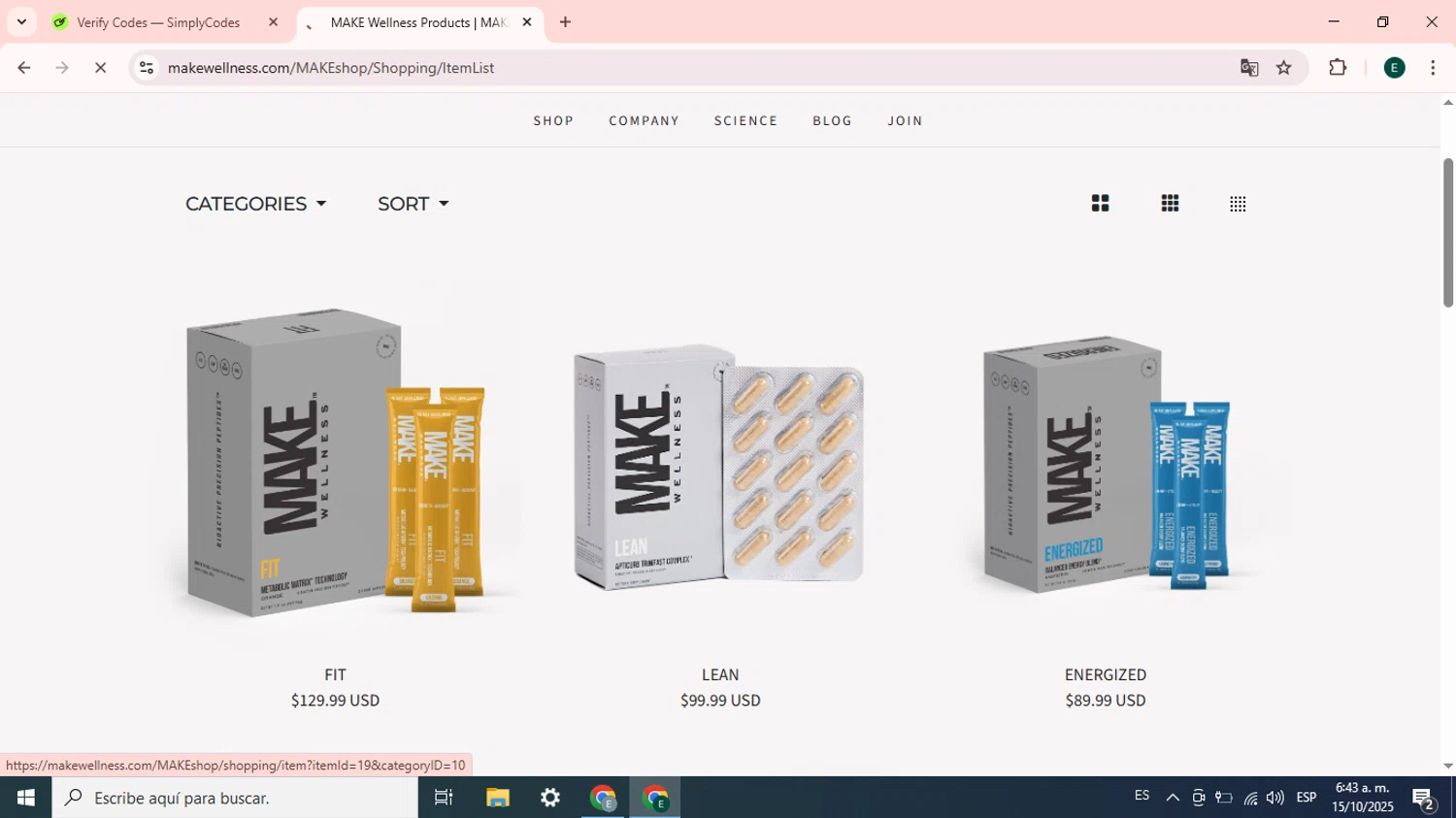Click the FIT product name link
Image resolution: width=1456 pixels, height=818 pixels.
[x=335, y=674]
